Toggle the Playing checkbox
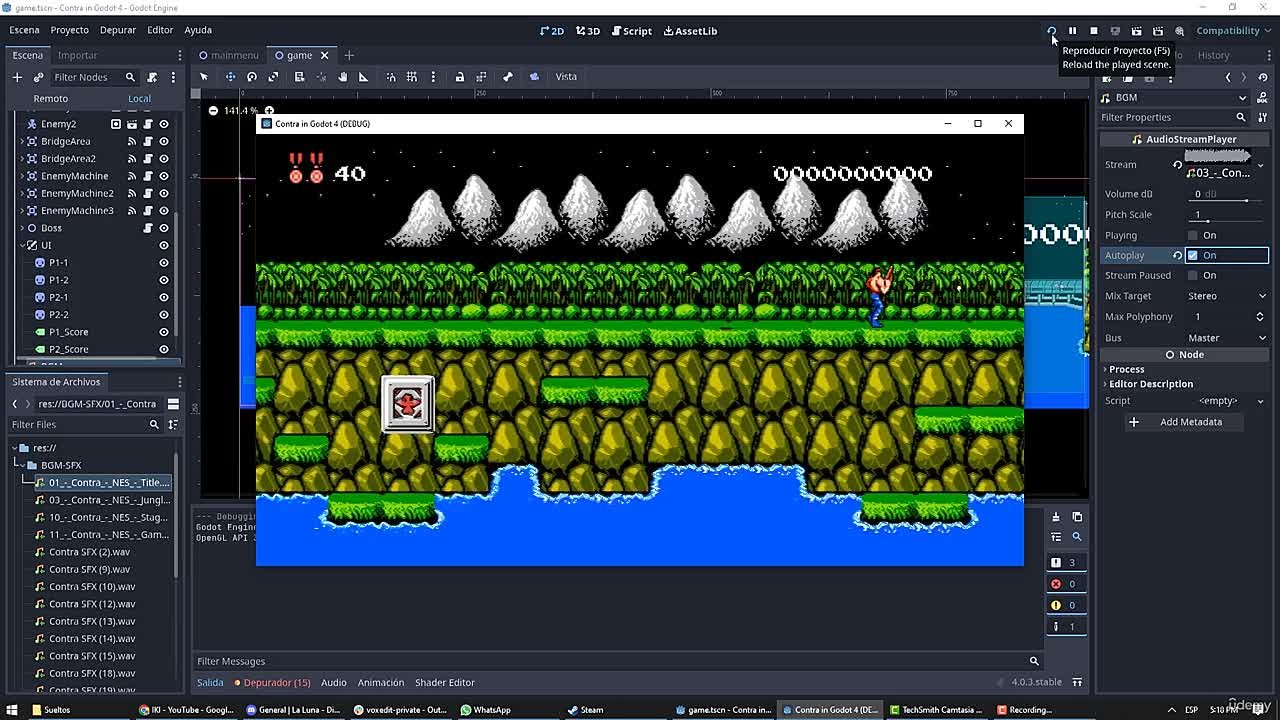1280x720 pixels. pyautogui.click(x=1192, y=235)
